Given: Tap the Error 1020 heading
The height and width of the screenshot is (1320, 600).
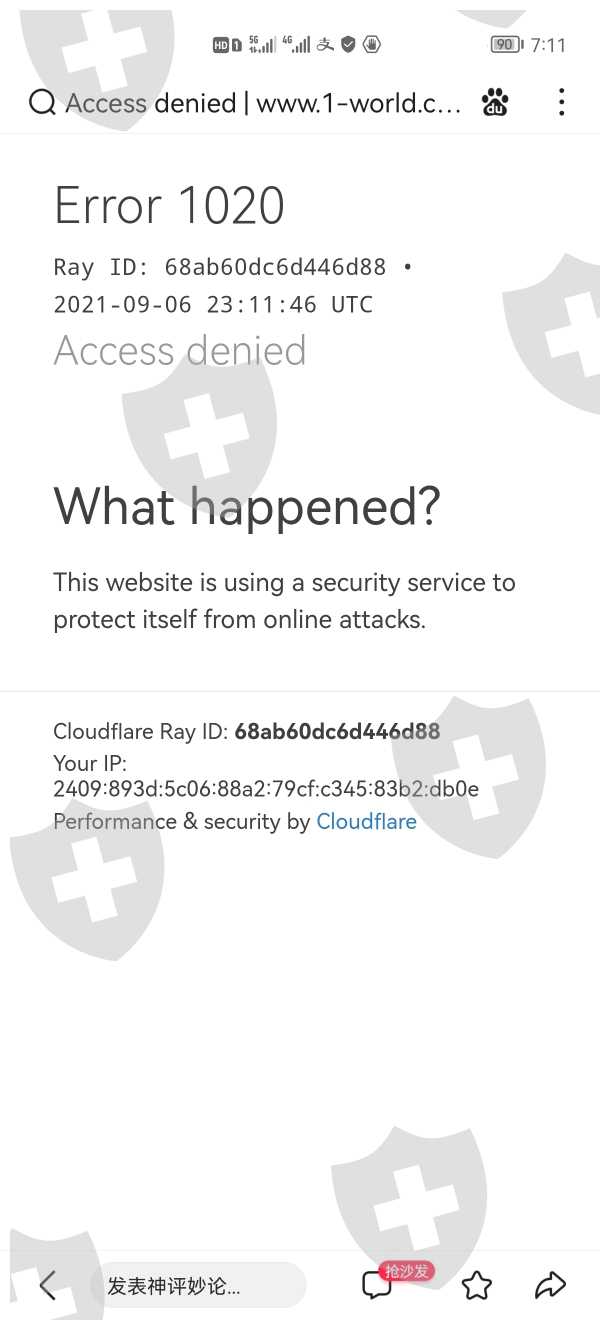Looking at the screenshot, I should tap(169, 206).
